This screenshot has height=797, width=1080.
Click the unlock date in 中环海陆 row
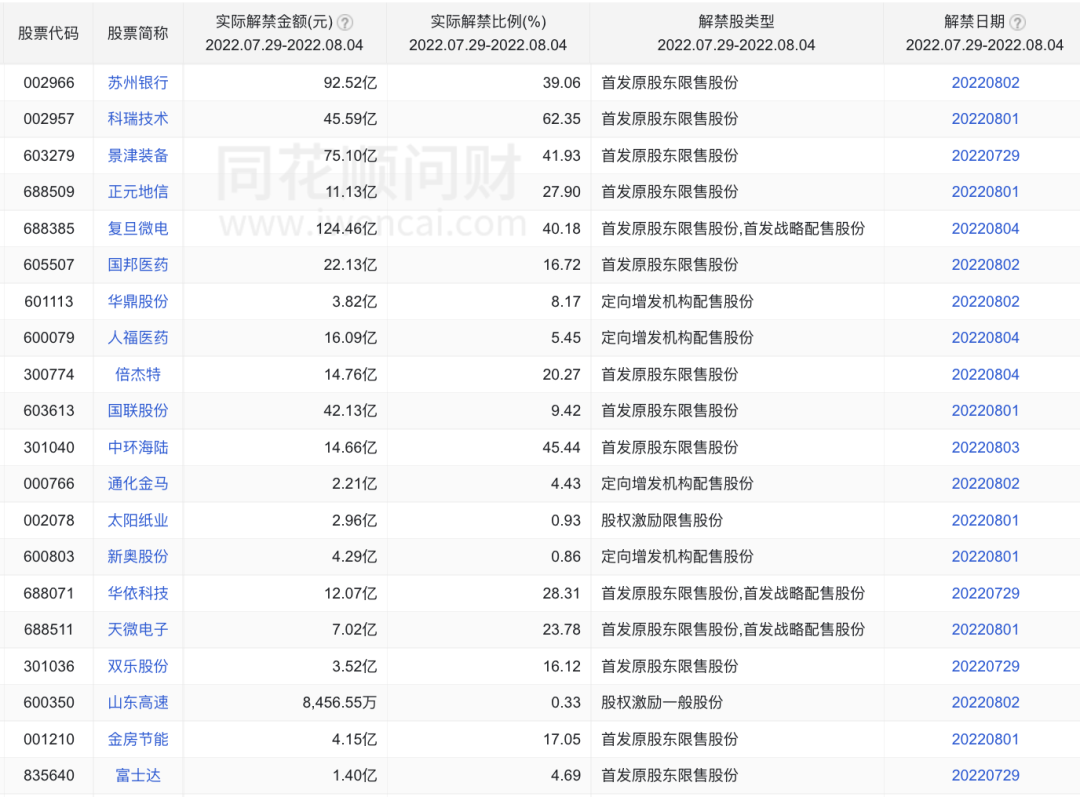click(985, 448)
